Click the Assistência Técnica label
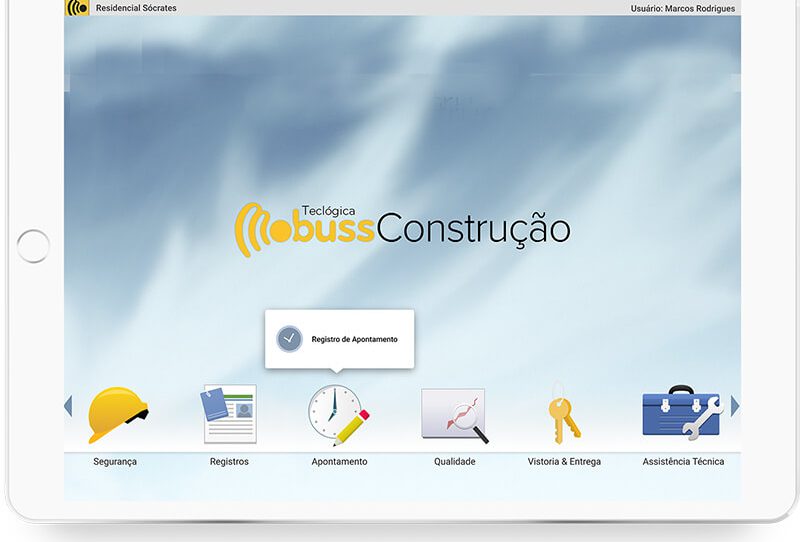 [x=683, y=461]
